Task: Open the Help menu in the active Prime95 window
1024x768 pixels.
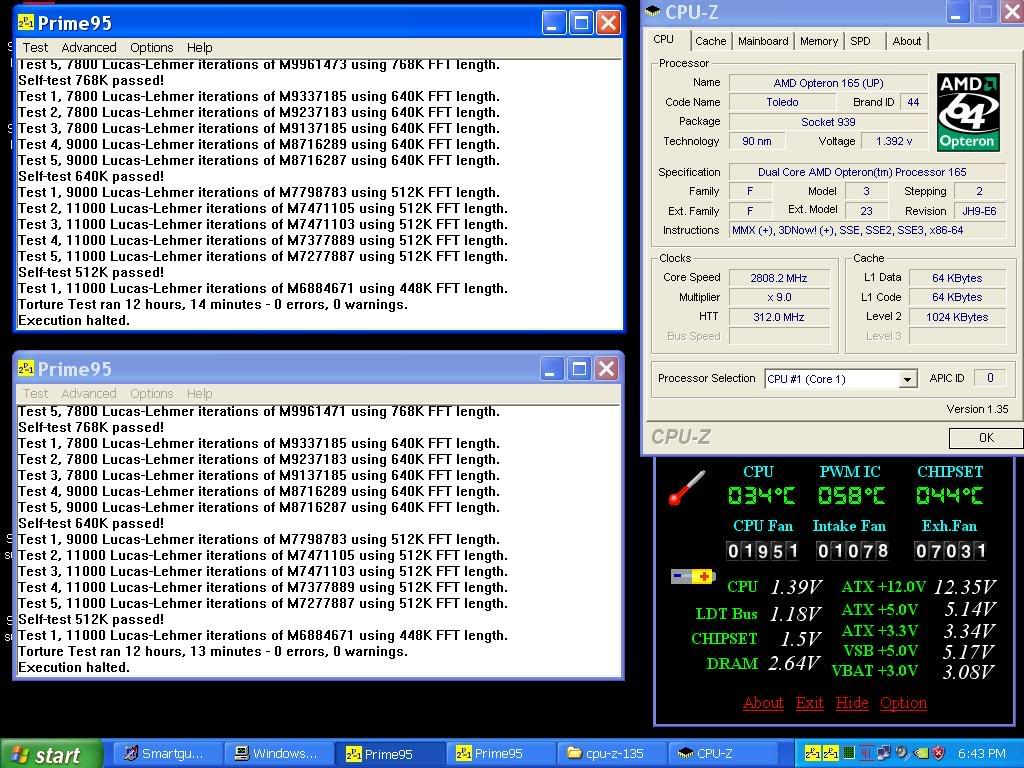Action: click(x=199, y=48)
